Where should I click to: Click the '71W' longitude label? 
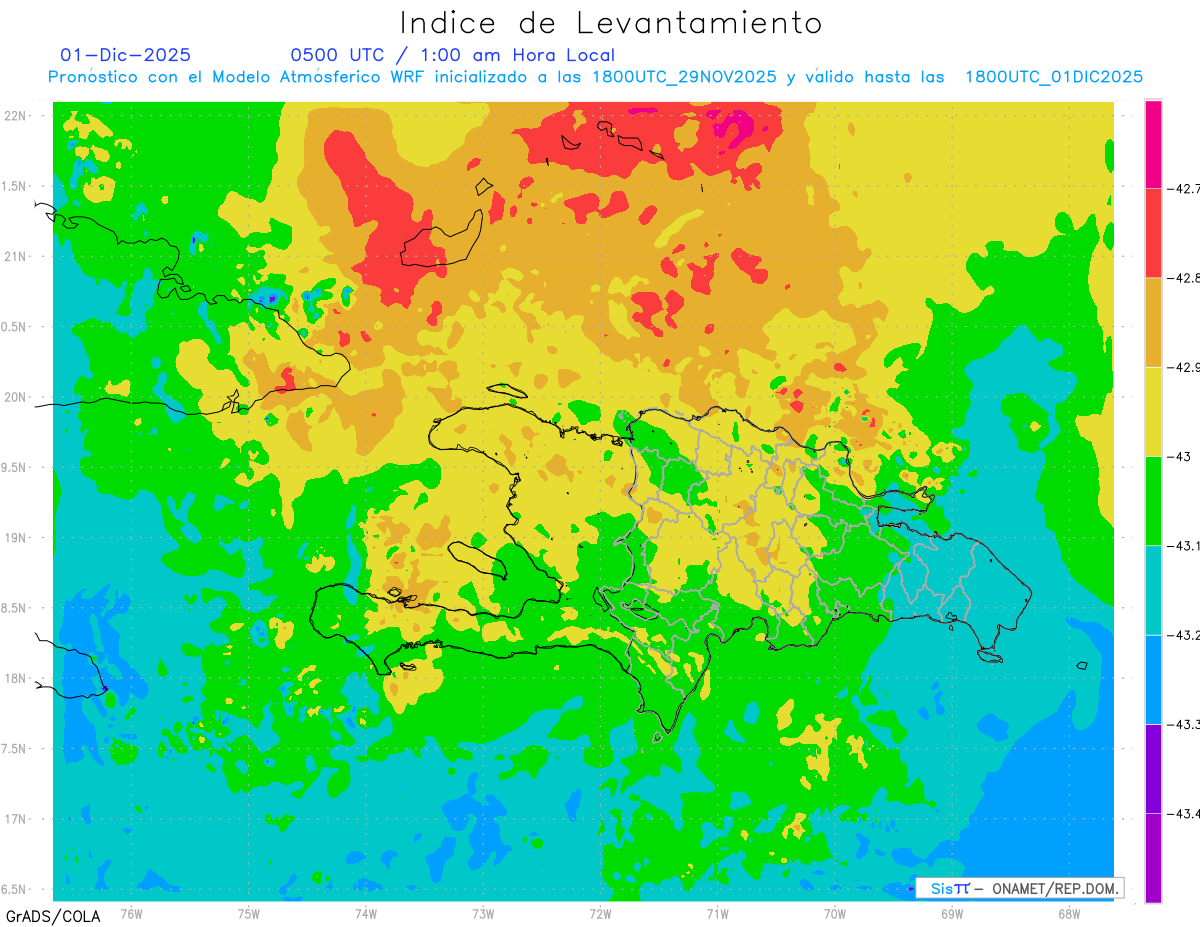[x=717, y=914]
